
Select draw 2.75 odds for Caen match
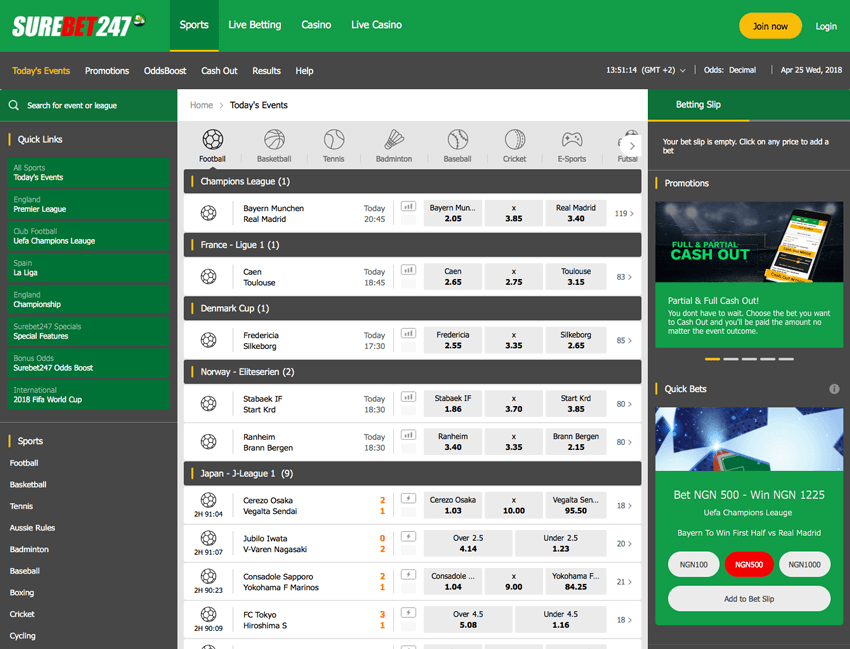point(514,277)
